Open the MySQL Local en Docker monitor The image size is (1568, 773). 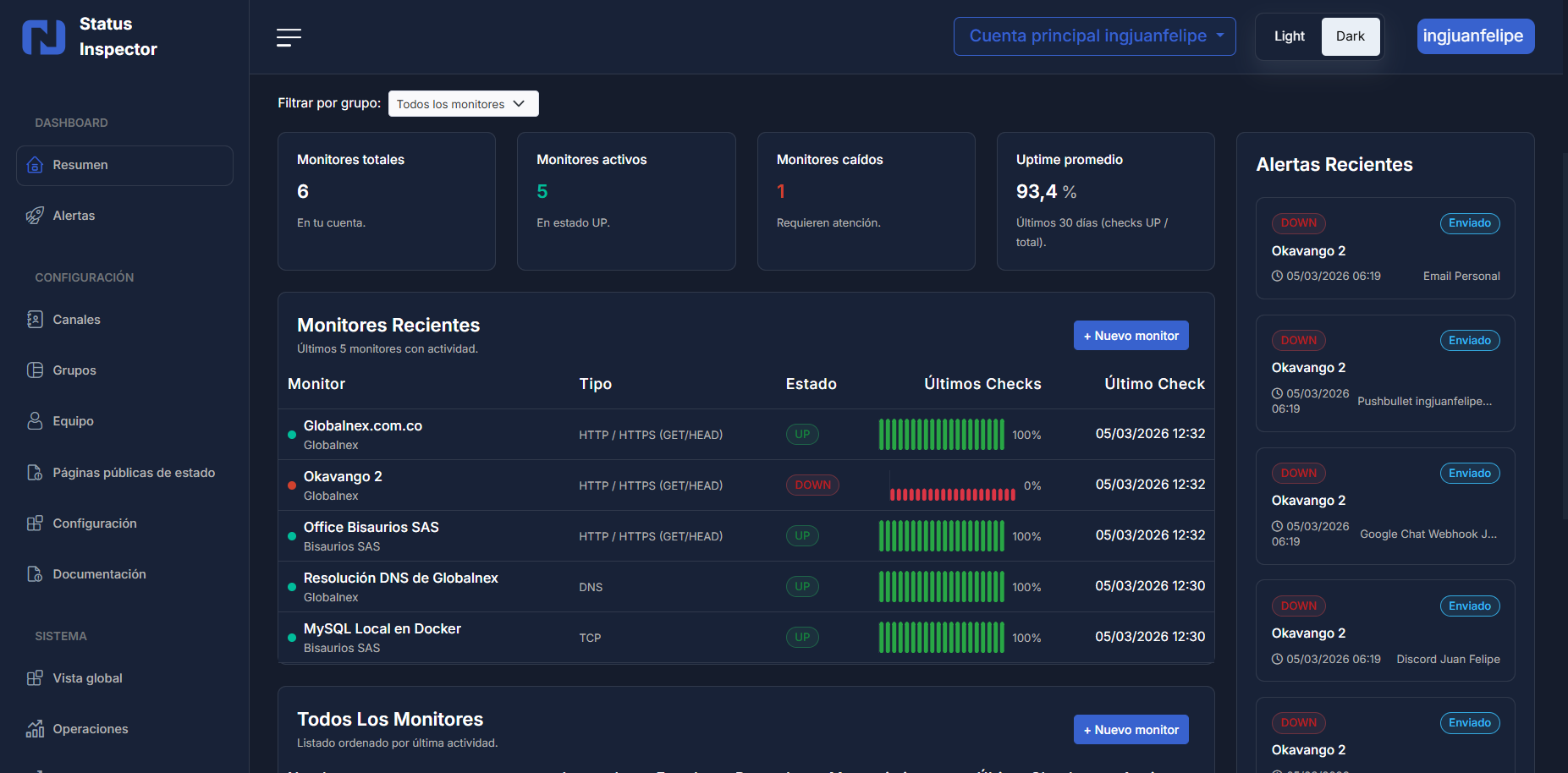click(382, 629)
